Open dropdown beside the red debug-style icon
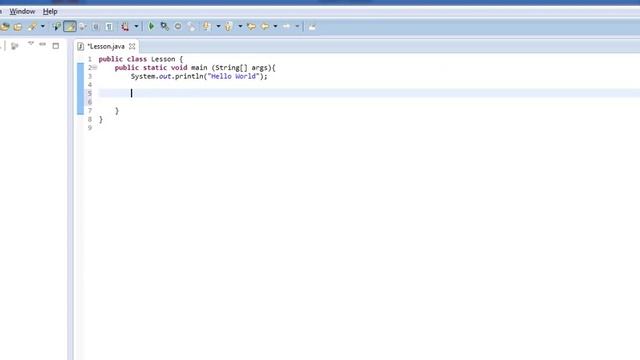Viewport: 640px width, 360px height. pyautogui.click(x=136, y=27)
